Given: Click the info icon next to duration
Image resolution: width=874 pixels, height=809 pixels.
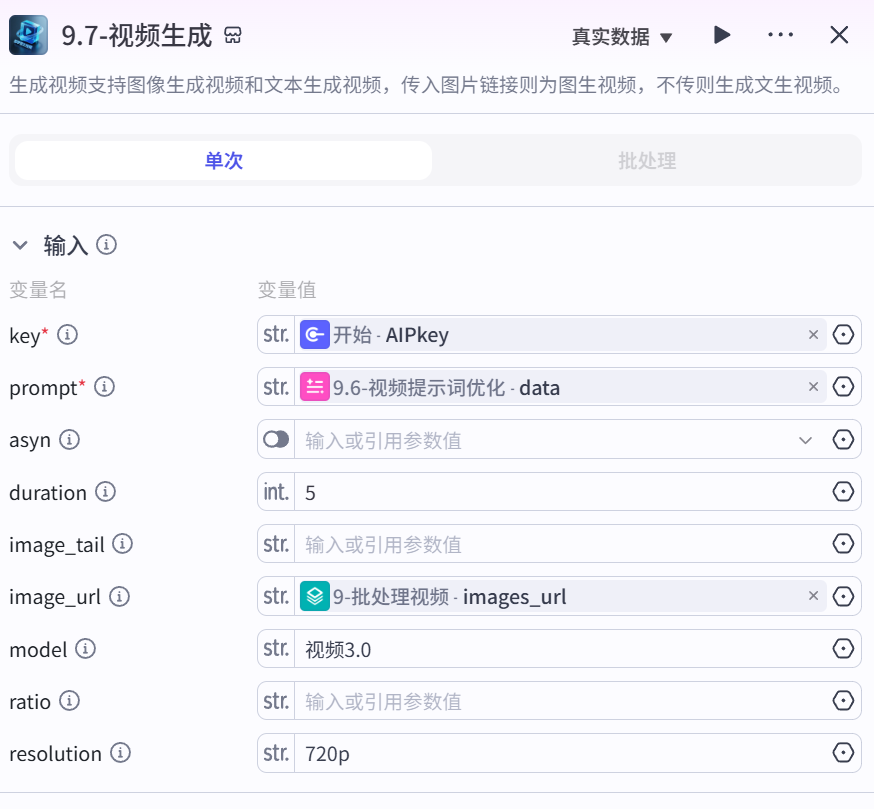Looking at the screenshot, I should (105, 492).
